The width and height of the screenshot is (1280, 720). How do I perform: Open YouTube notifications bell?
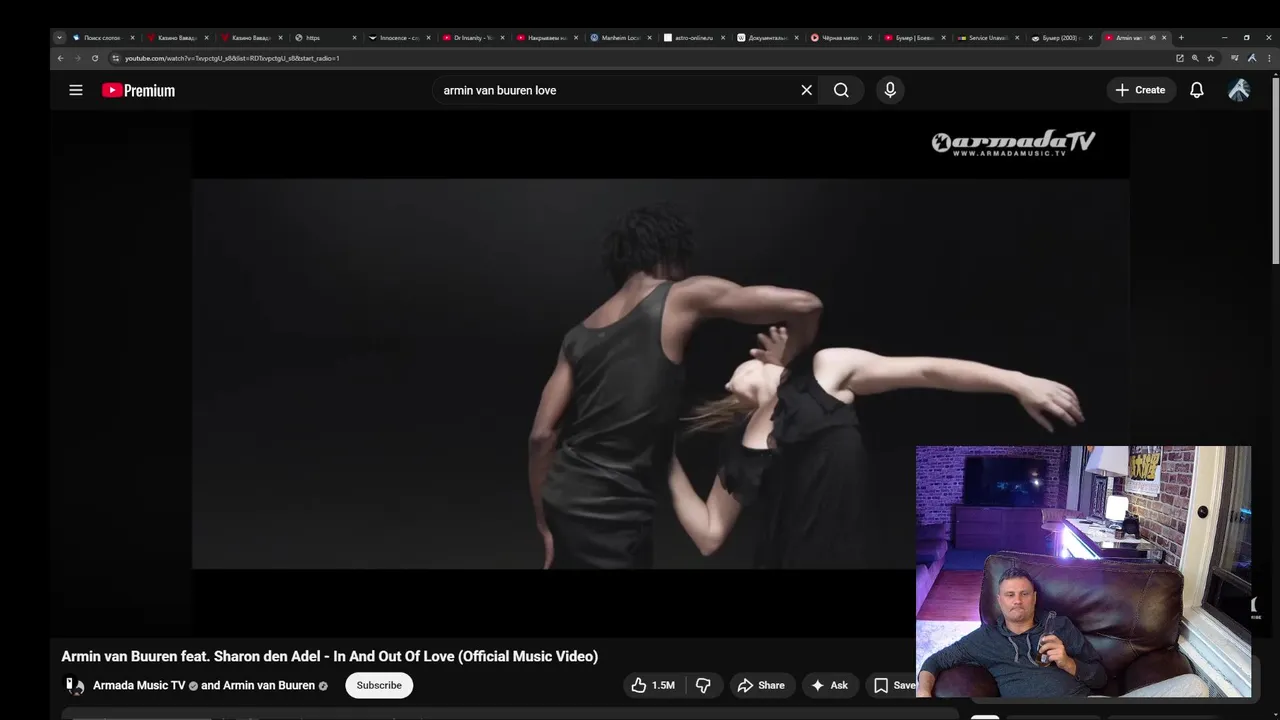[x=1197, y=90]
